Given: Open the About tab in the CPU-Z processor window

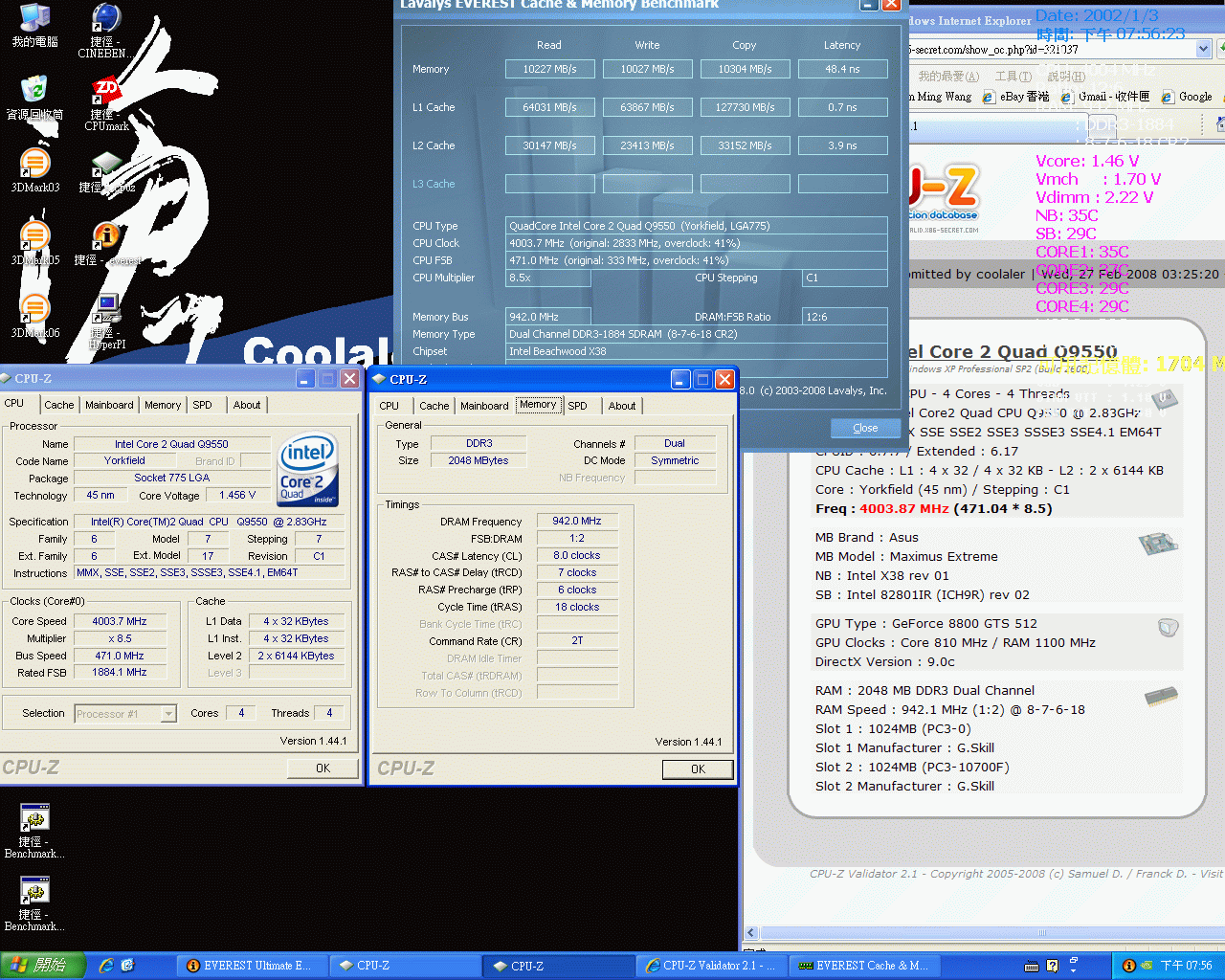Looking at the screenshot, I should pos(247,405).
